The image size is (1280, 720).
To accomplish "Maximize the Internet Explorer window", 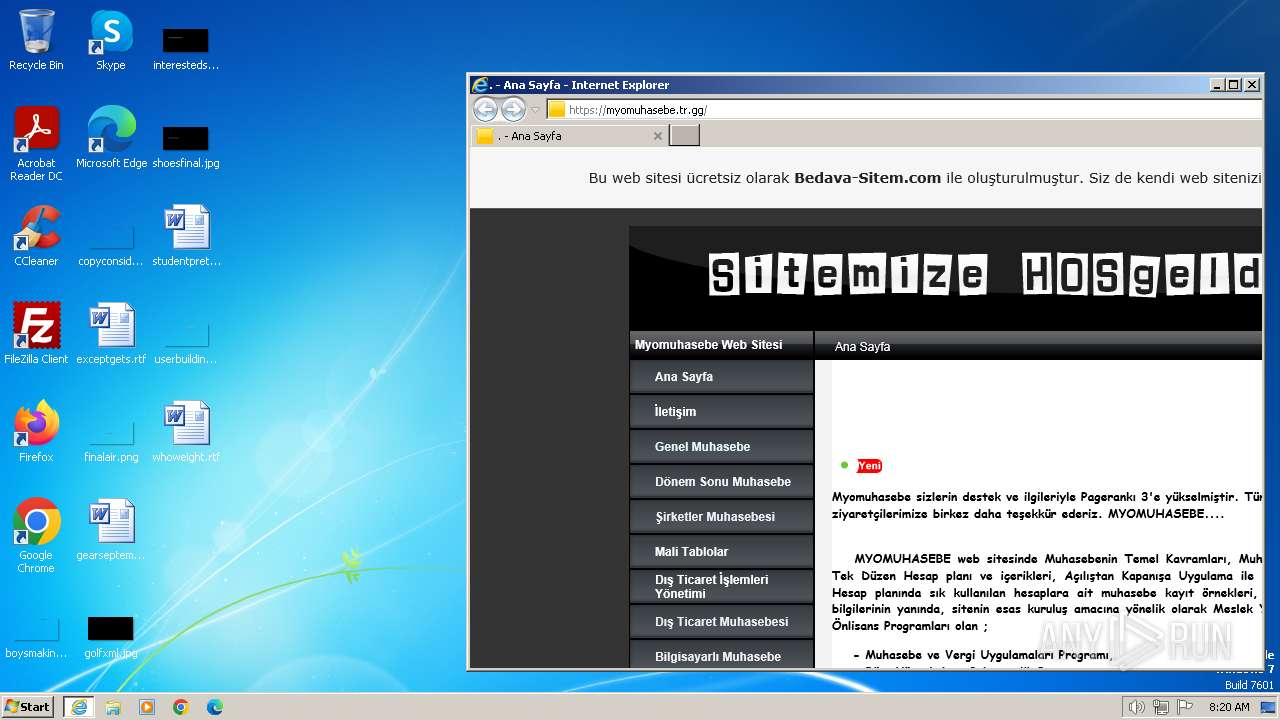I will pos(1233,85).
